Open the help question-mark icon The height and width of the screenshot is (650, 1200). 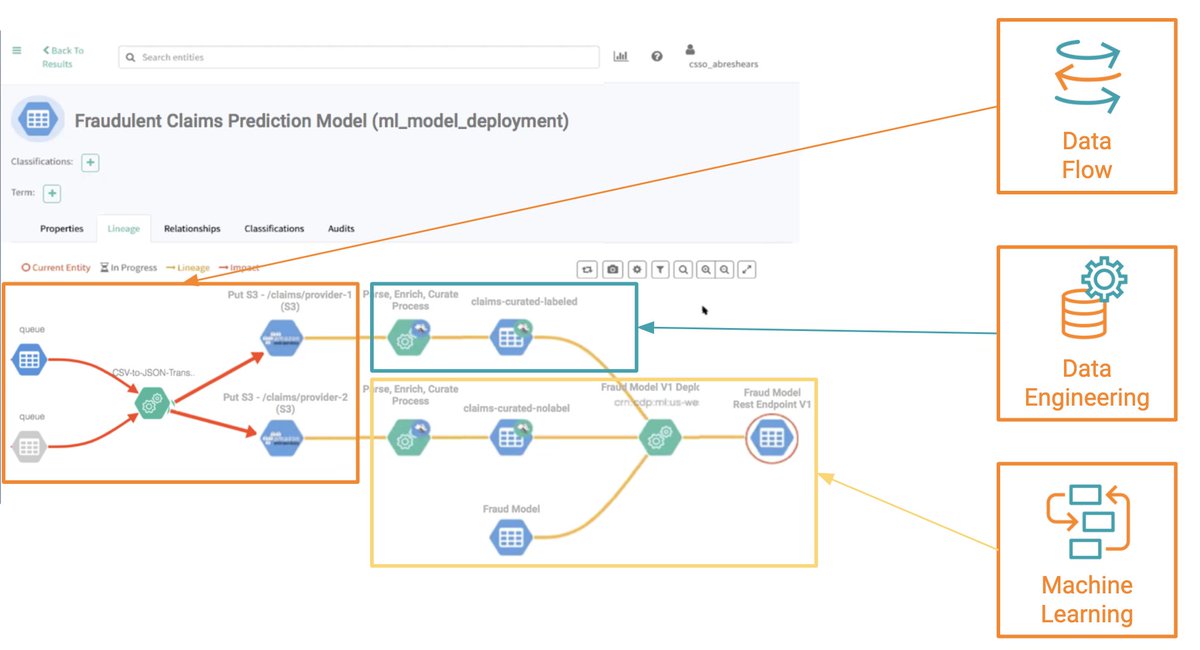click(657, 57)
